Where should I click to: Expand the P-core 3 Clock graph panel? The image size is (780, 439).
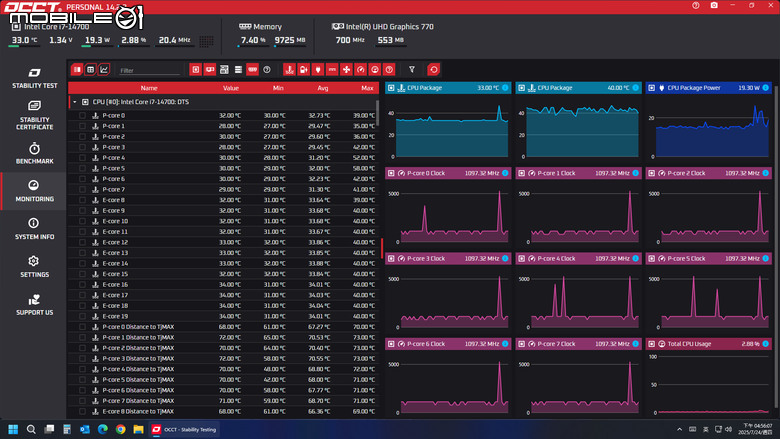pos(391,259)
